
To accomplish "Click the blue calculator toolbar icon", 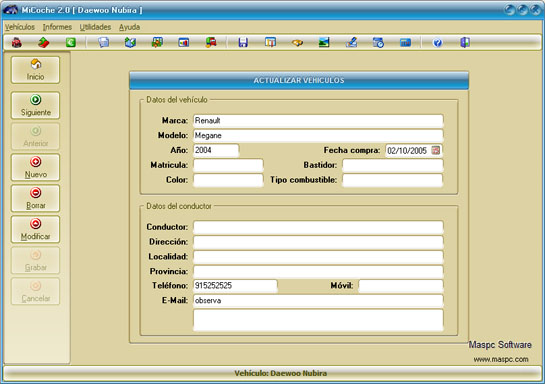I will [x=405, y=43].
